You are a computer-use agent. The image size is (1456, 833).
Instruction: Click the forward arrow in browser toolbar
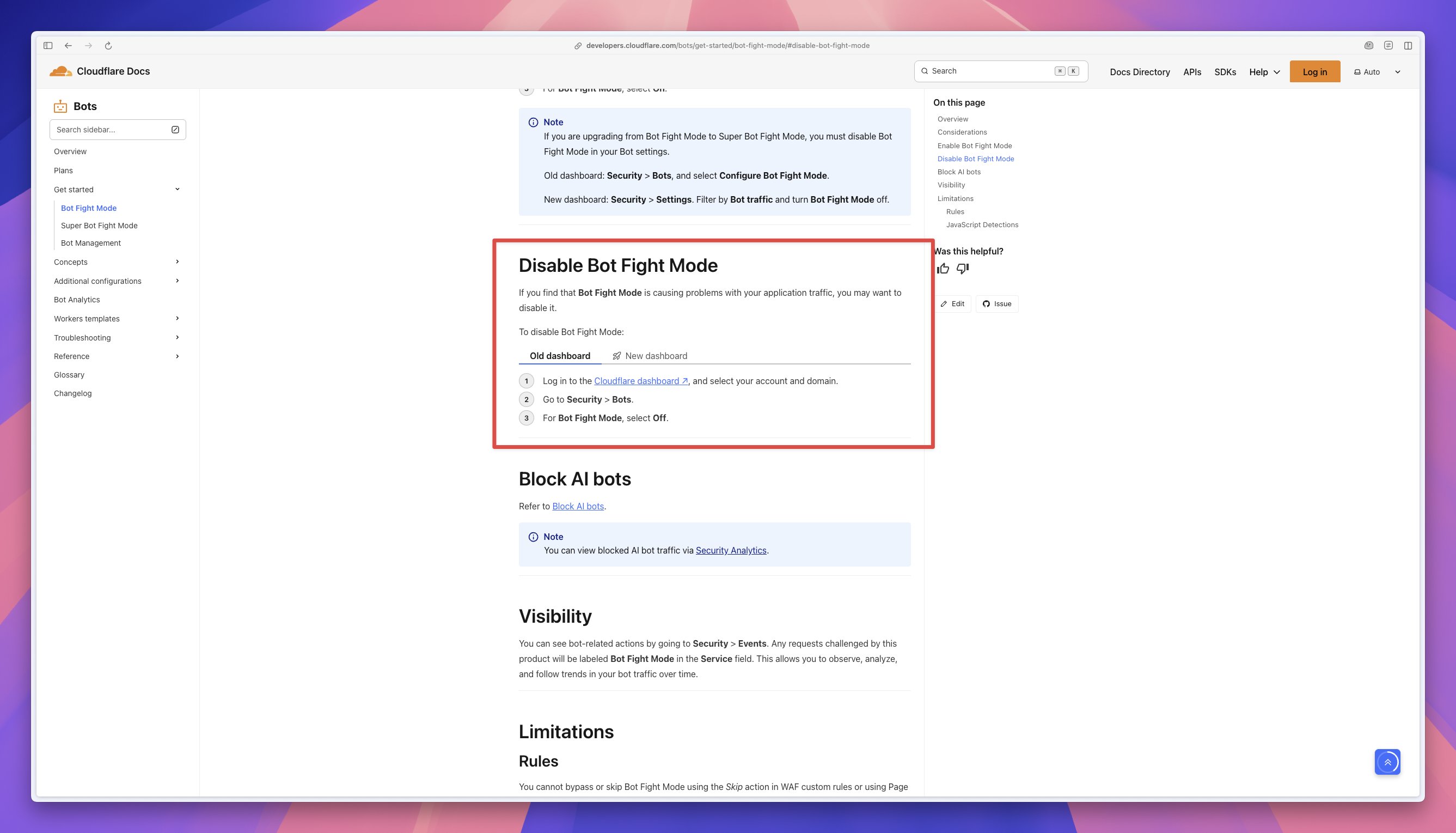pyautogui.click(x=89, y=46)
